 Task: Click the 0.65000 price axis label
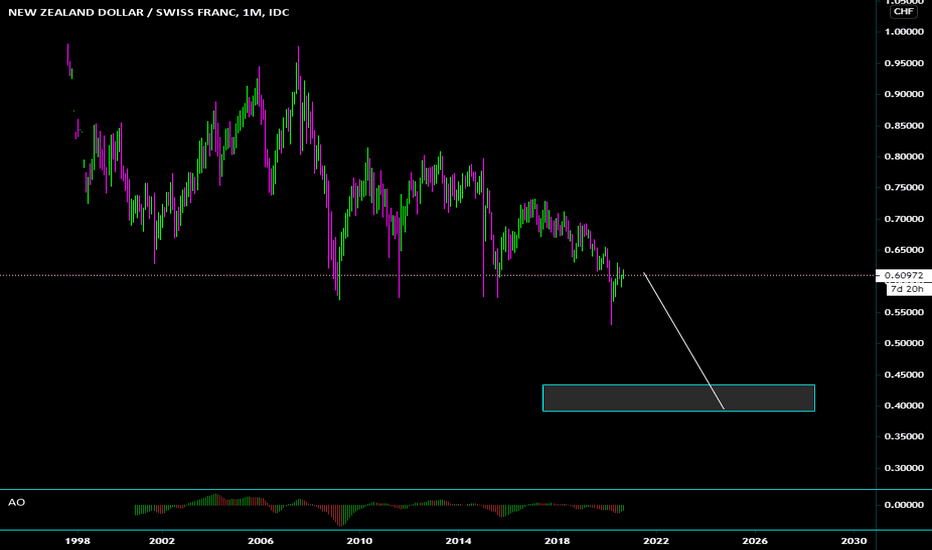tap(903, 250)
